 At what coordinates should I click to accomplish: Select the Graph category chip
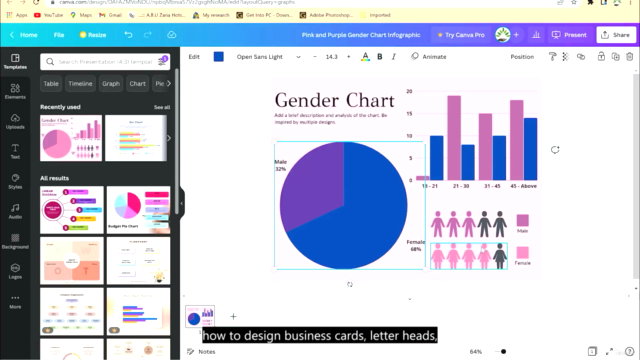pyautogui.click(x=111, y=84)
